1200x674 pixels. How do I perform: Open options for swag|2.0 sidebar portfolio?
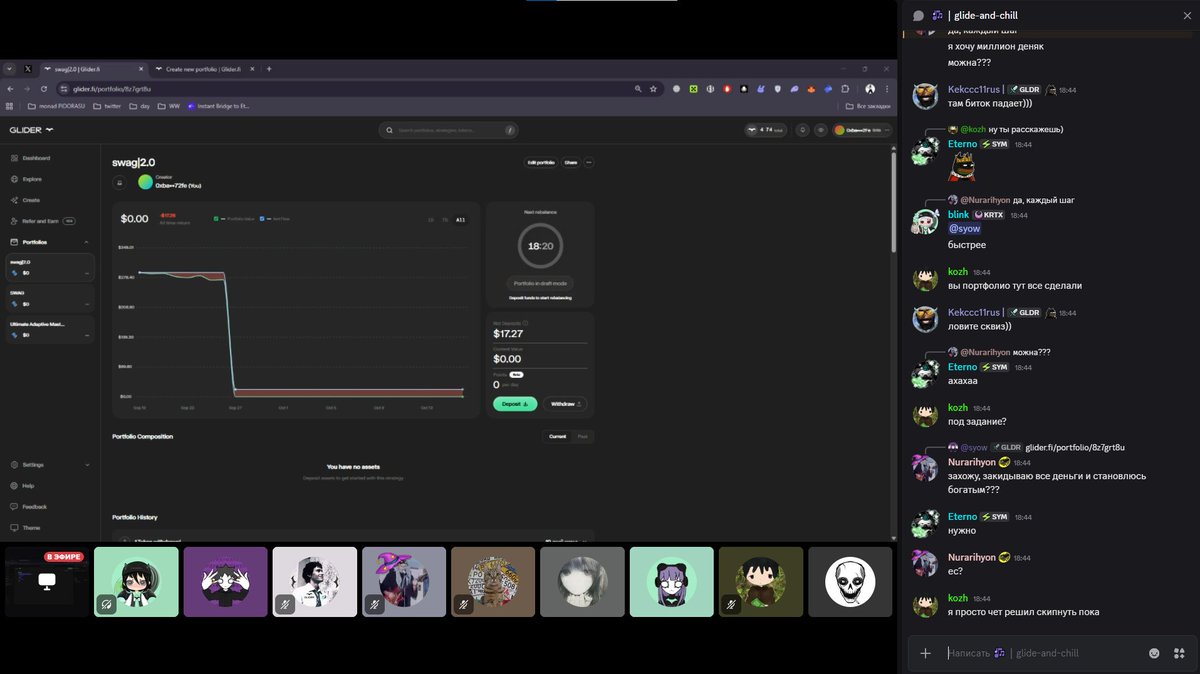(x=87, y=272)
